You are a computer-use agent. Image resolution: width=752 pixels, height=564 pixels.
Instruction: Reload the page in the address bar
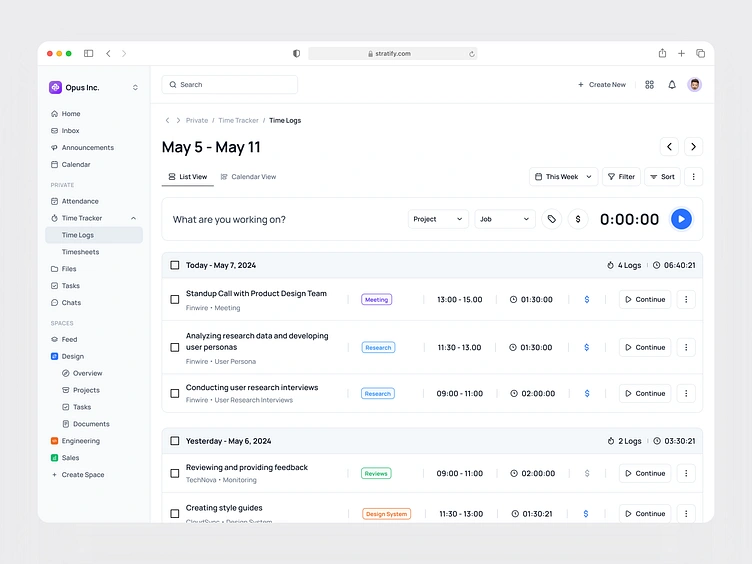(472, 54)
